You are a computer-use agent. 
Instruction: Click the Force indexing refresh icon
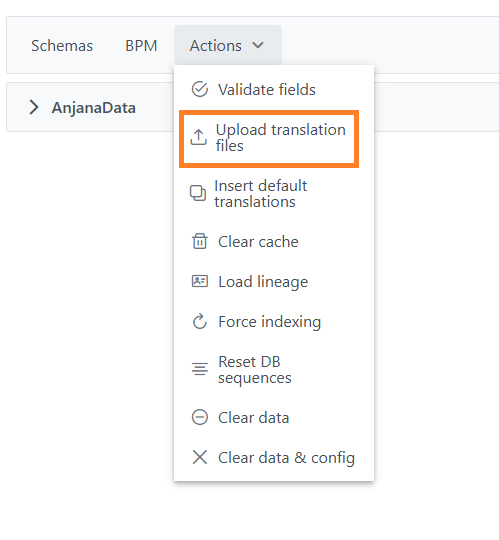click(200, 321)
